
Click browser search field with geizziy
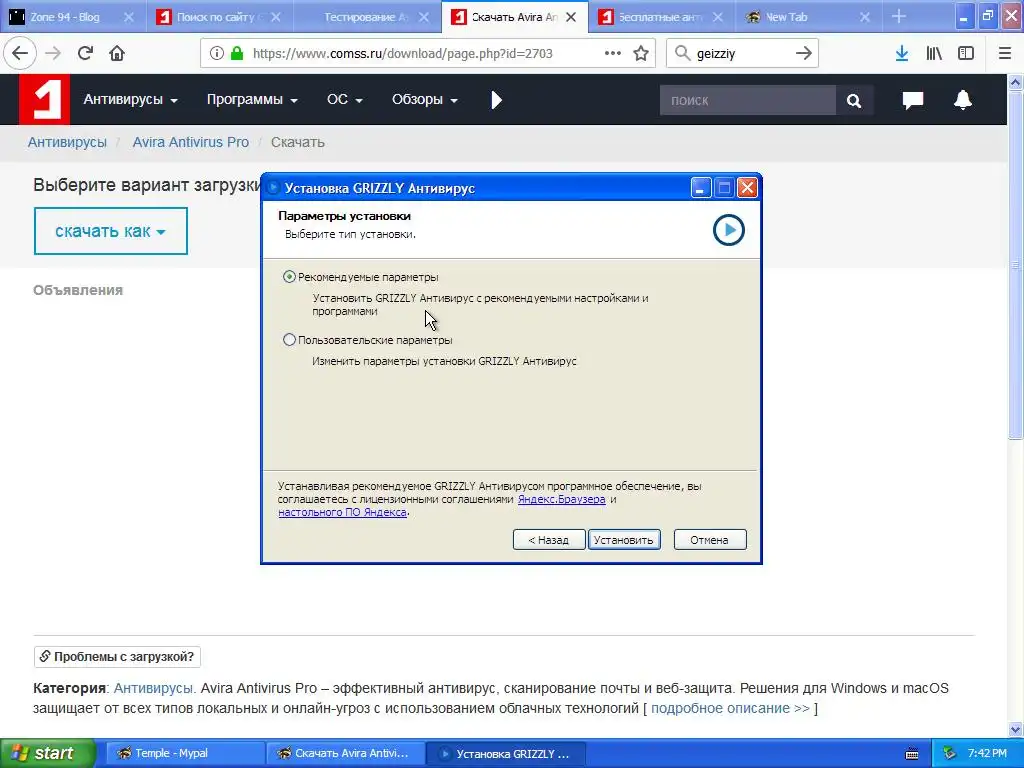tap(741, 53)
